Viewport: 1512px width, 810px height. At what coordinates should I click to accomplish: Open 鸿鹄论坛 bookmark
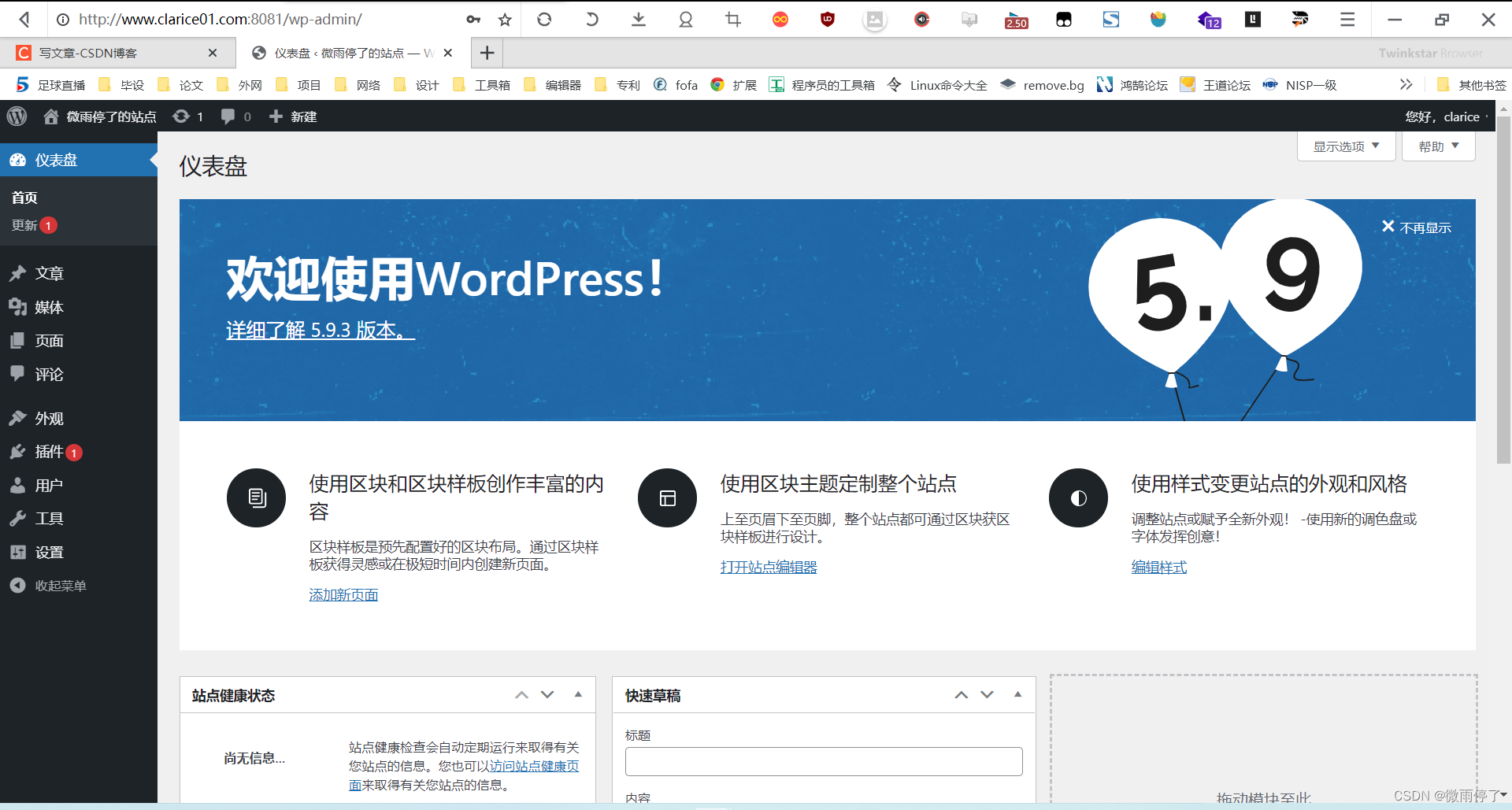[1132, 85]
